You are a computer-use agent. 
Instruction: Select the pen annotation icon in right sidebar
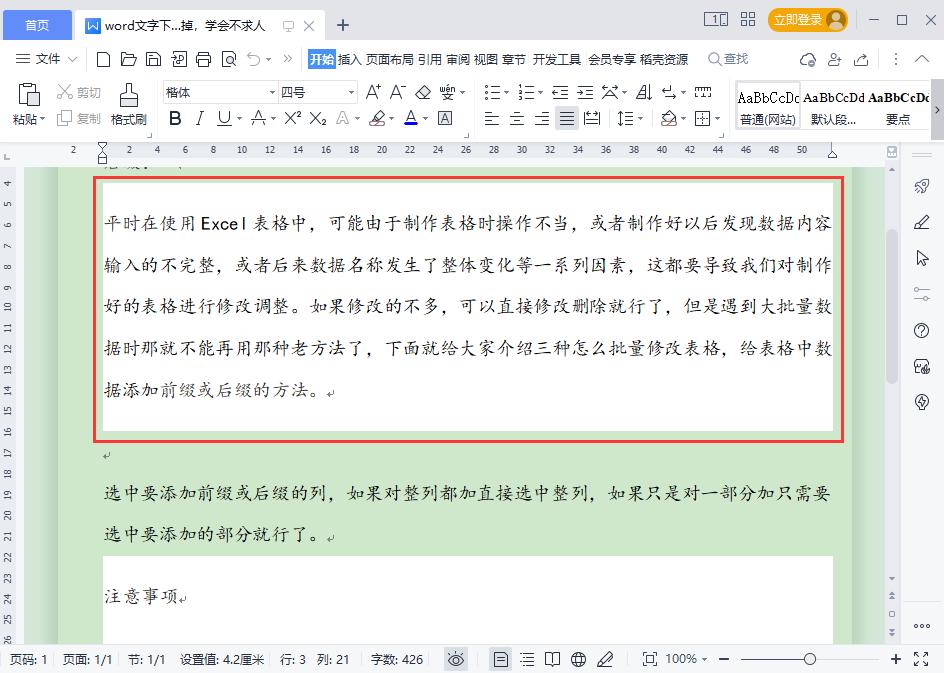tap(922, 222)
